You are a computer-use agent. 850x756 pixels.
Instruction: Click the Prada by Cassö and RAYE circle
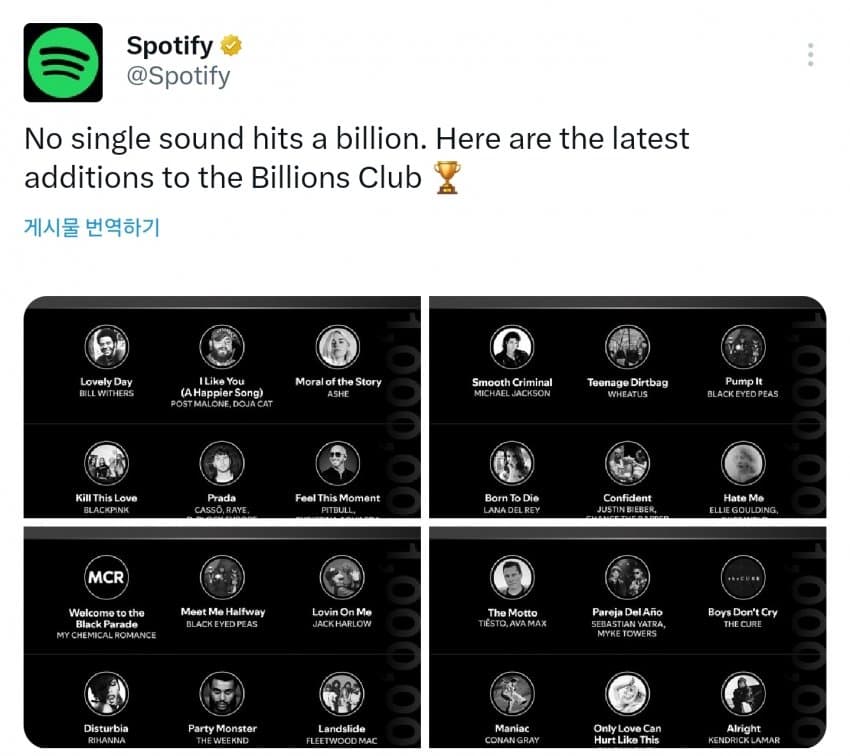point(222,464)
